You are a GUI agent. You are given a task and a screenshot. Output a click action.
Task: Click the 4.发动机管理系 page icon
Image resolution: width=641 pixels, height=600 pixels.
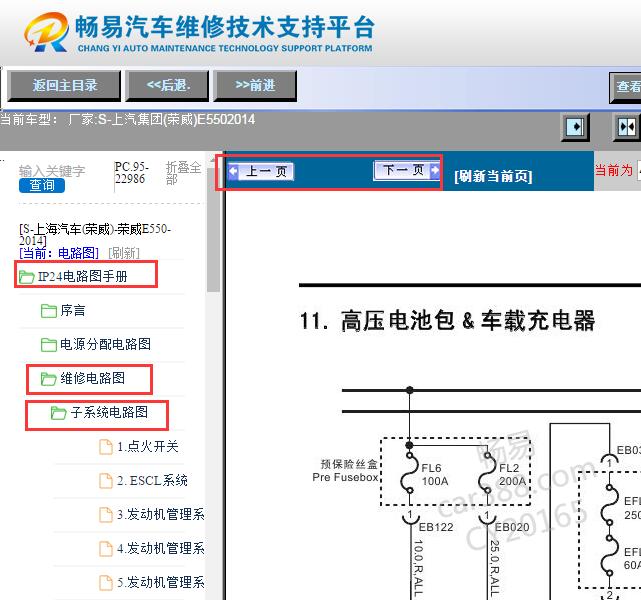tap(106, 549)
